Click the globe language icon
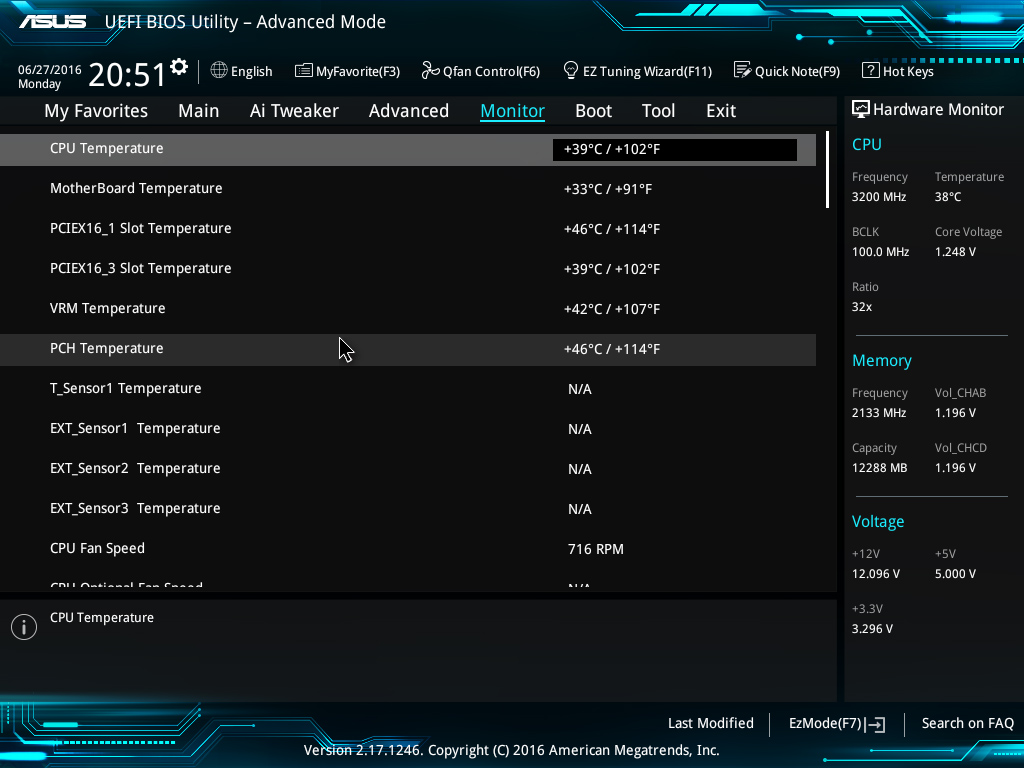Viewport: 1024px width, 768px height. tap(219, 71)
